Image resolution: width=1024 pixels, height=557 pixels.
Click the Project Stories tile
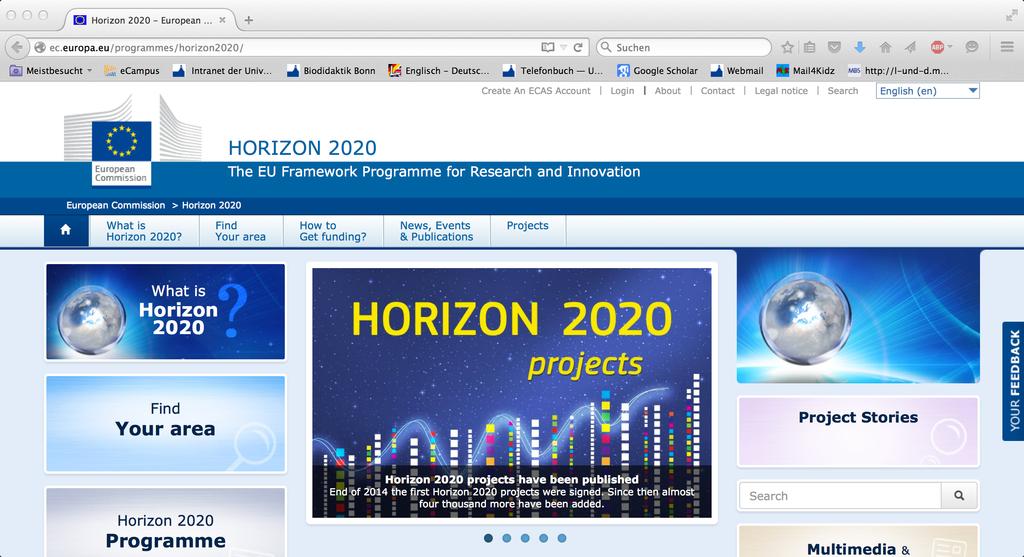pos(858,431)
